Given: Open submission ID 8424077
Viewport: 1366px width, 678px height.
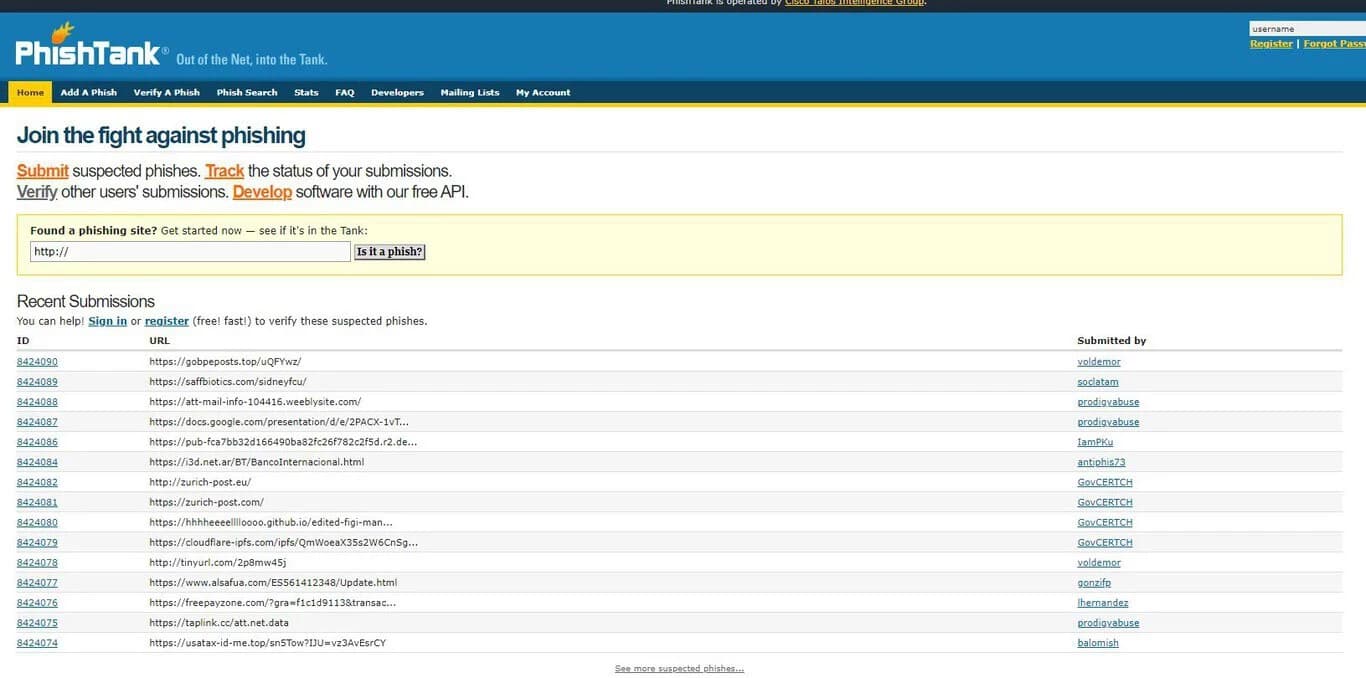Looking at the screenshot, I should [37, 583].
